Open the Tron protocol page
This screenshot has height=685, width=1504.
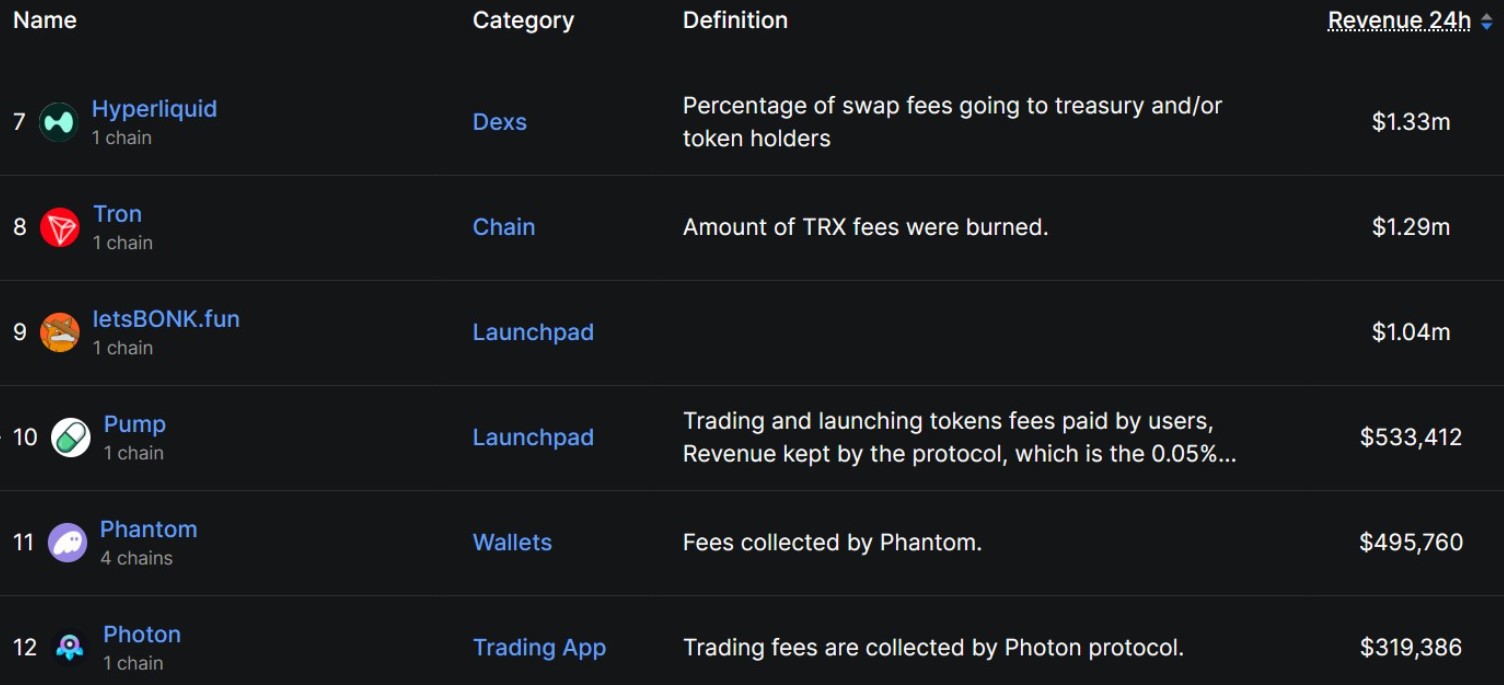[117, 214]
